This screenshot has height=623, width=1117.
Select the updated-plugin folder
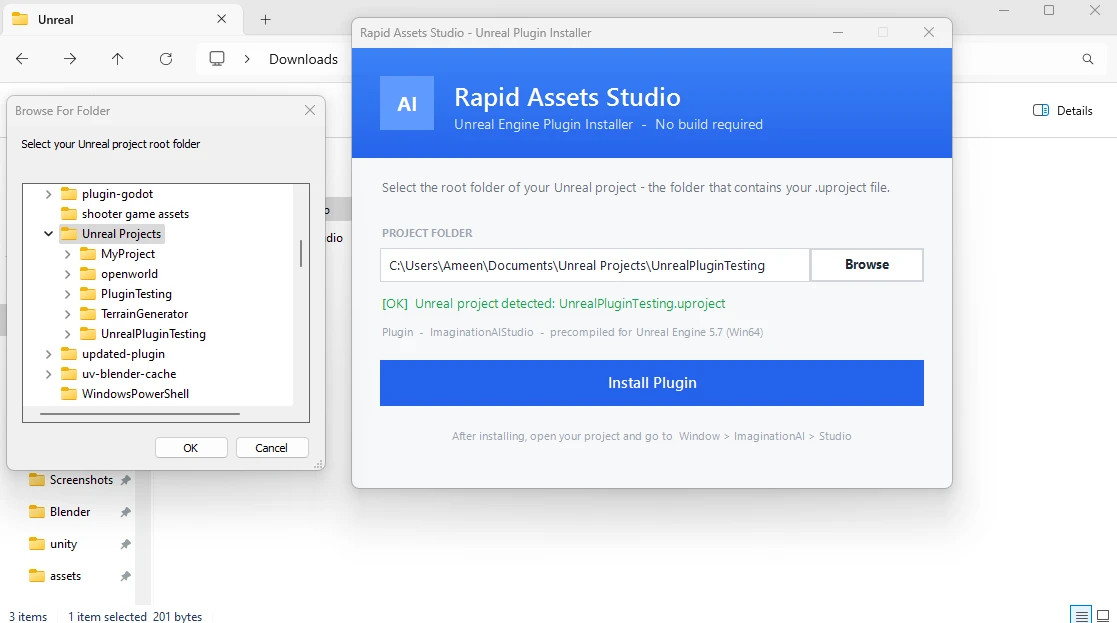pyautogui.click(x=113, y=353)
